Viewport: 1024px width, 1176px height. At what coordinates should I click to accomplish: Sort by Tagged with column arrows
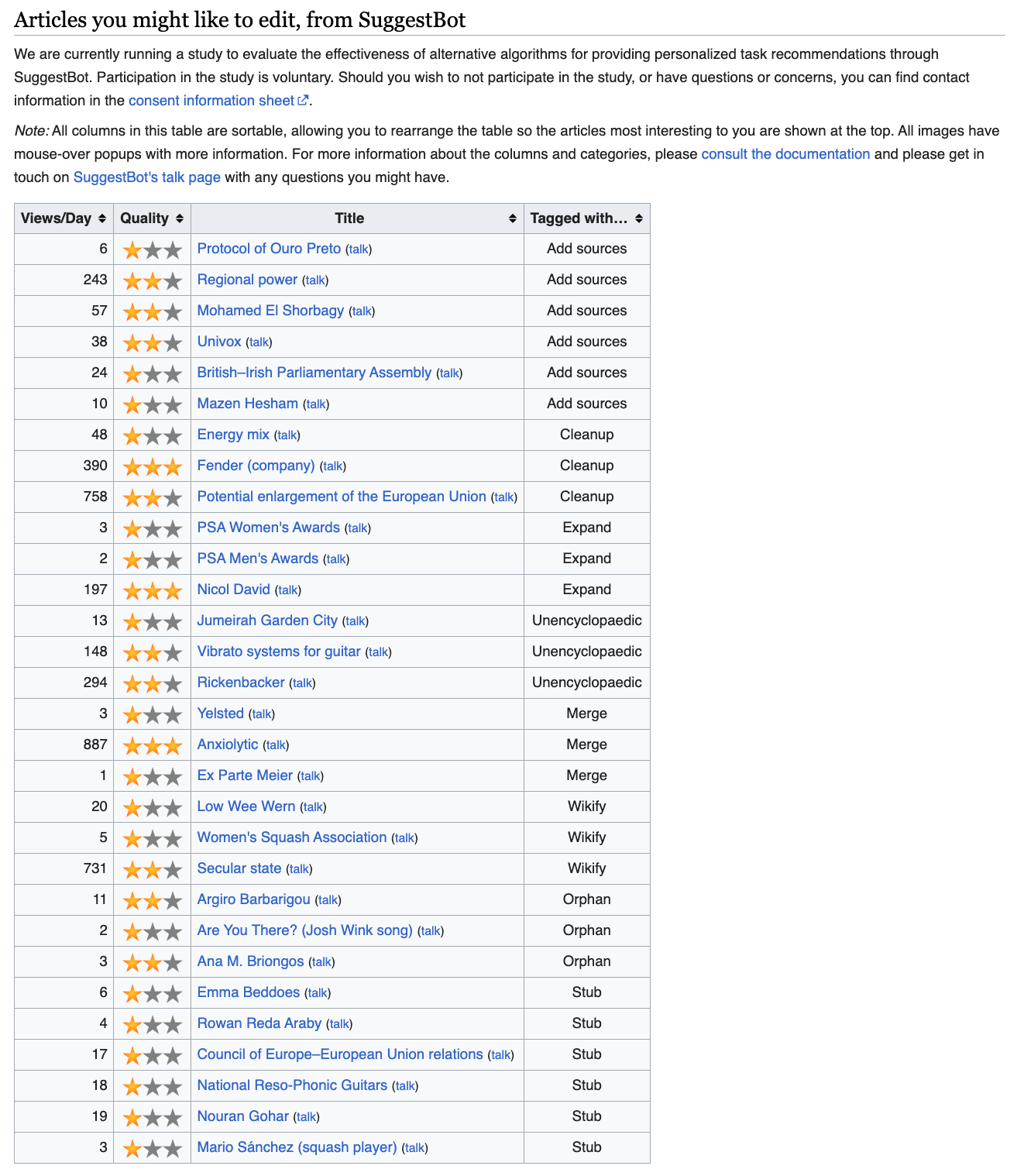[x=638, y=218]
